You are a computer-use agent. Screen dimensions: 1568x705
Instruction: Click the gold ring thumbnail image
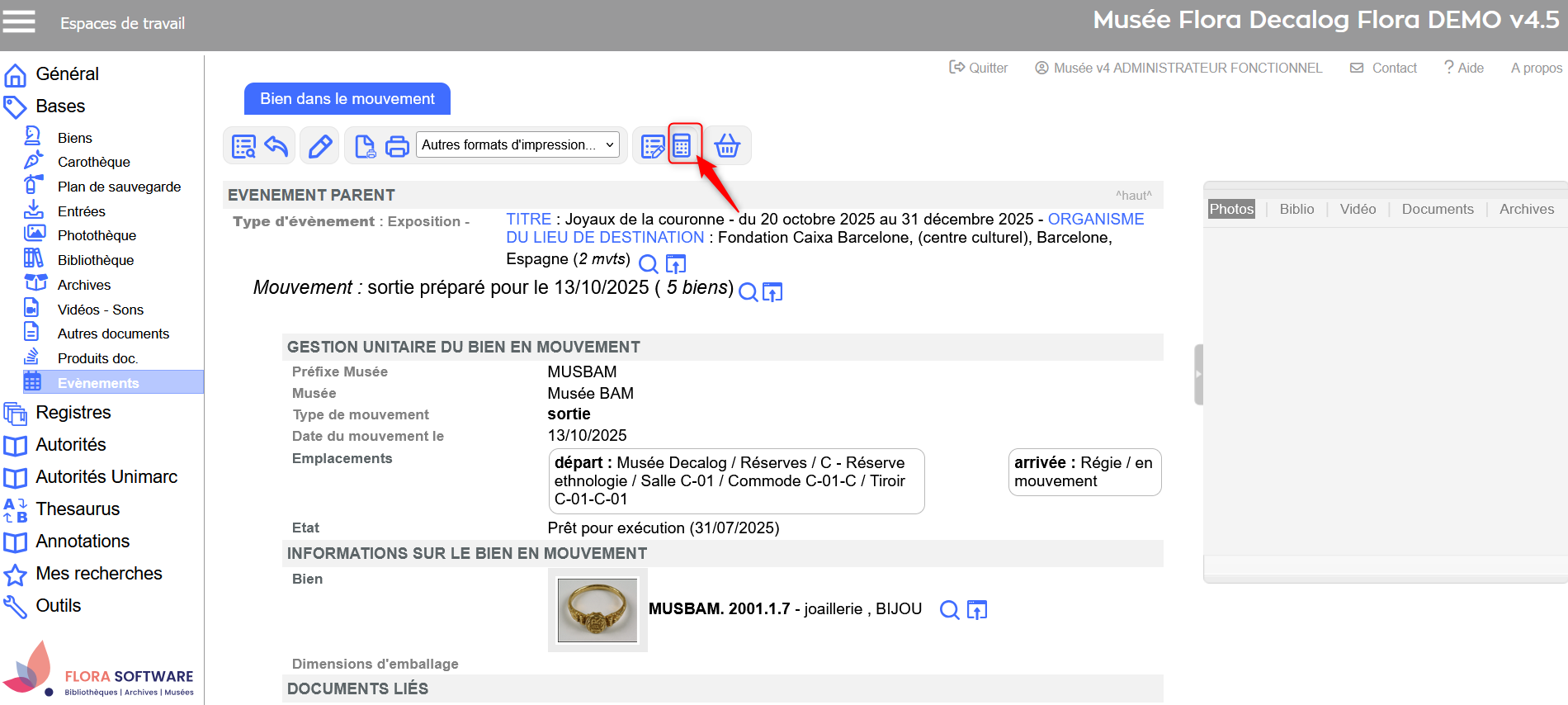click(x=597, y=610)
